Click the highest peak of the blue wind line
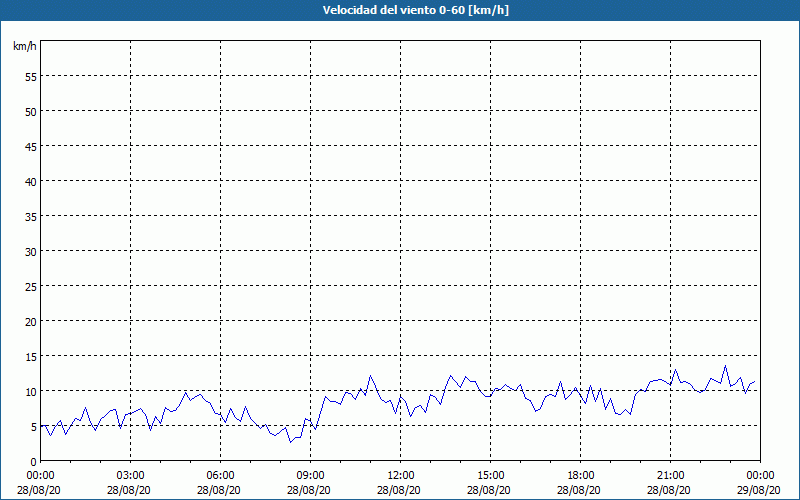Viewport: 800px width, 500px height. [x=726, y=366]
